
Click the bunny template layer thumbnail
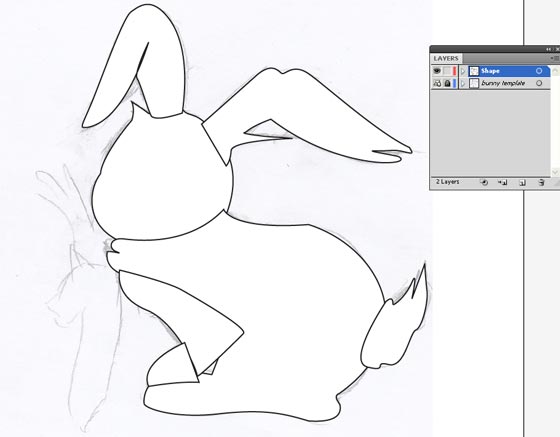474,83
